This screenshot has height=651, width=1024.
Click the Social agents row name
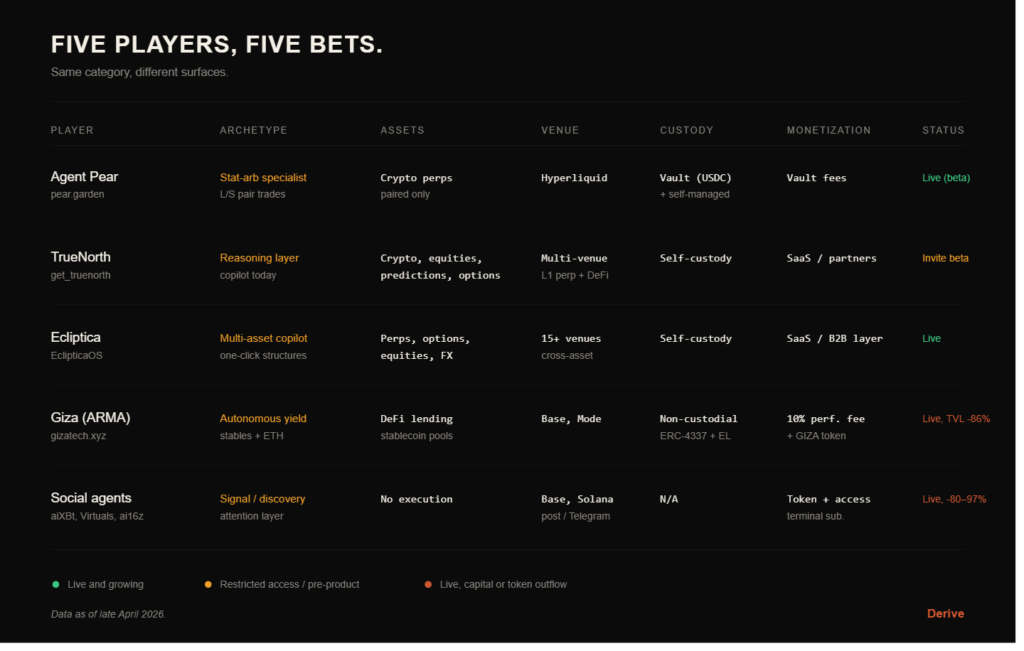coord(91,498)
